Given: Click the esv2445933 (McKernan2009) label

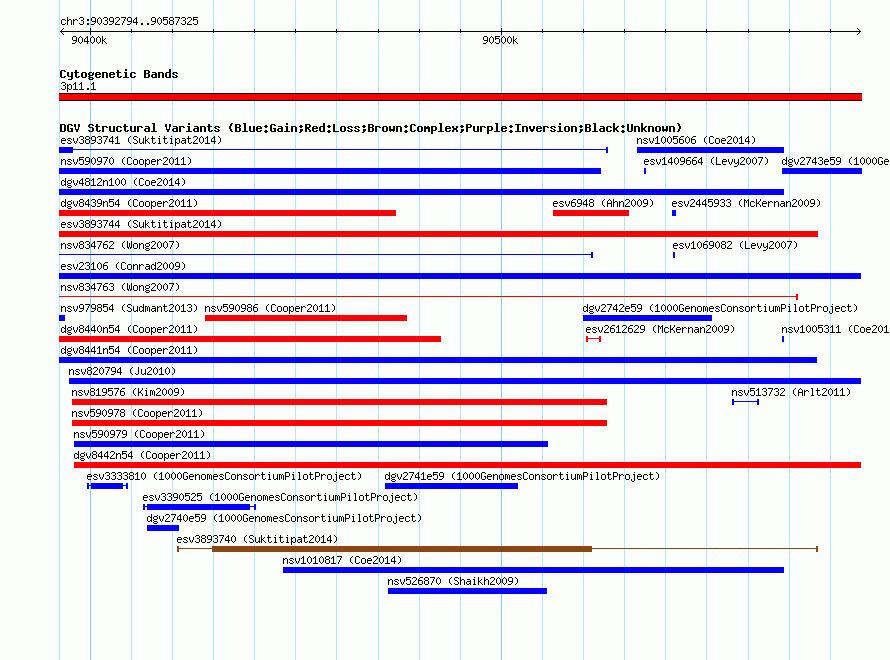Looking at the screenshot, I should [746, 203].
